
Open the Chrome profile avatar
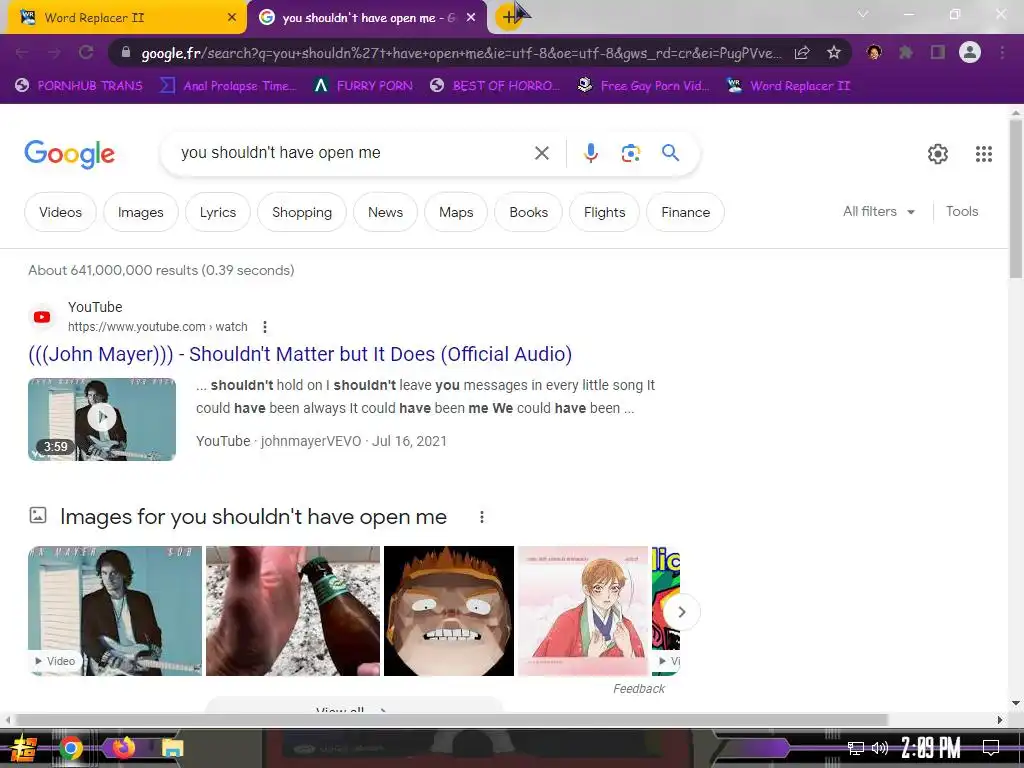970,52
